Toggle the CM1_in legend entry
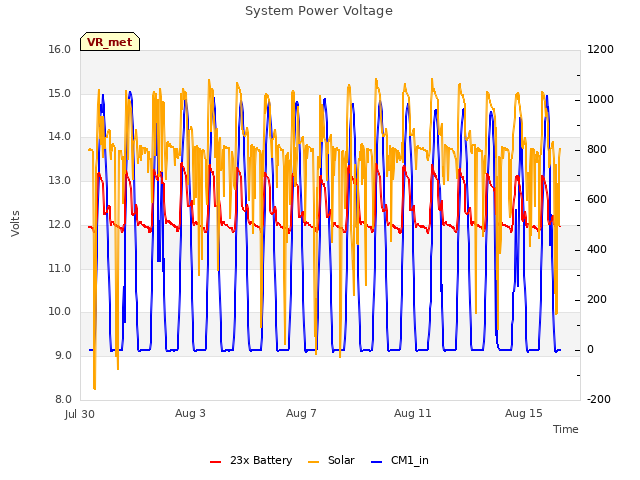The image size is (640, 480). coord(400,460)
